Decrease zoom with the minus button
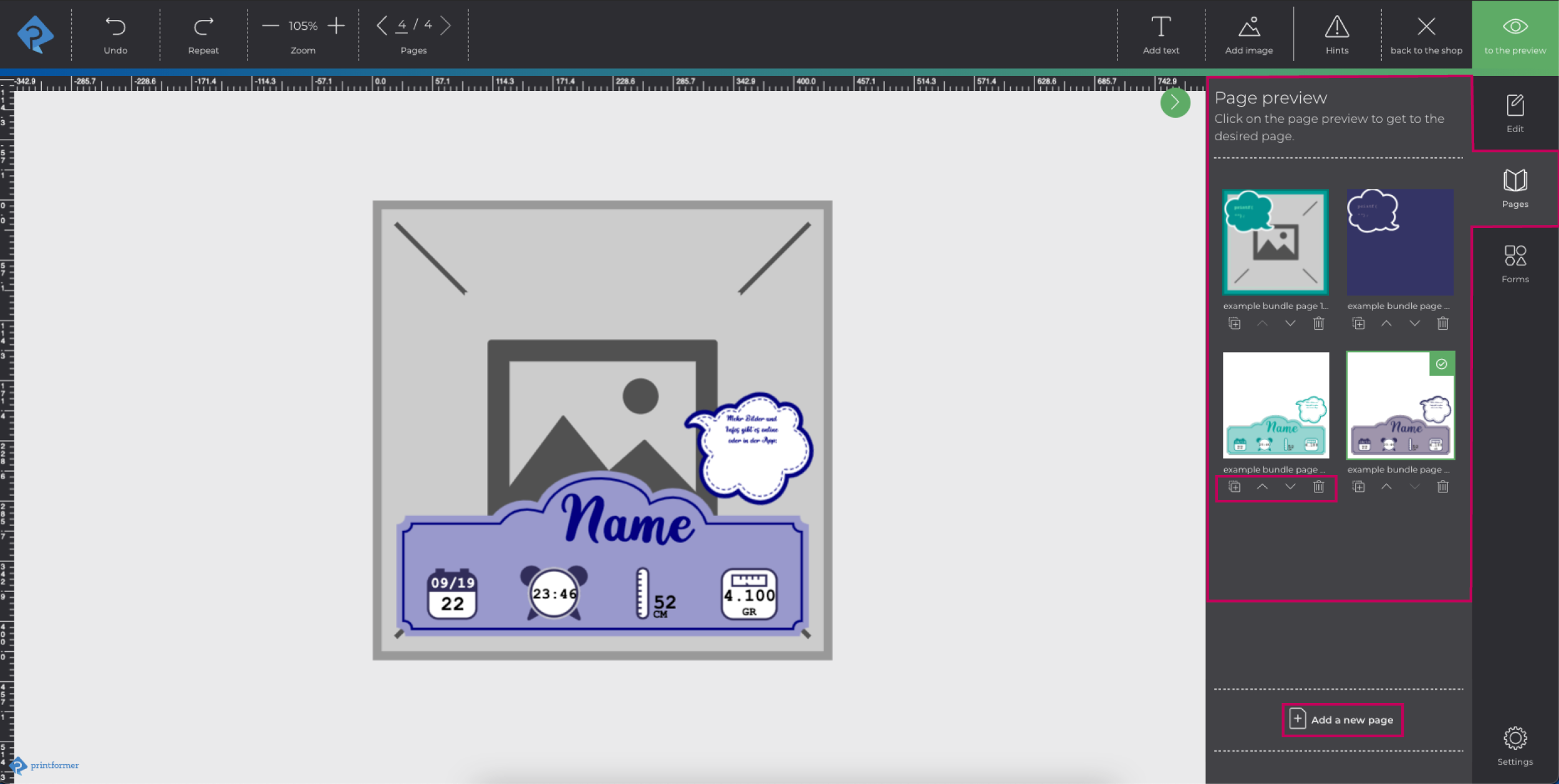Image resolution: width=1559 pixels, height=784 pixels. click(270, 26)
